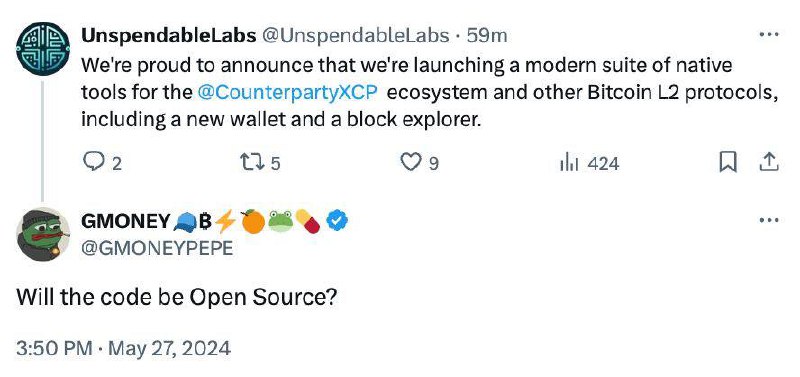Click the UnspendableLabs display name
Screen dimensions: 800x377
[168, 35]
